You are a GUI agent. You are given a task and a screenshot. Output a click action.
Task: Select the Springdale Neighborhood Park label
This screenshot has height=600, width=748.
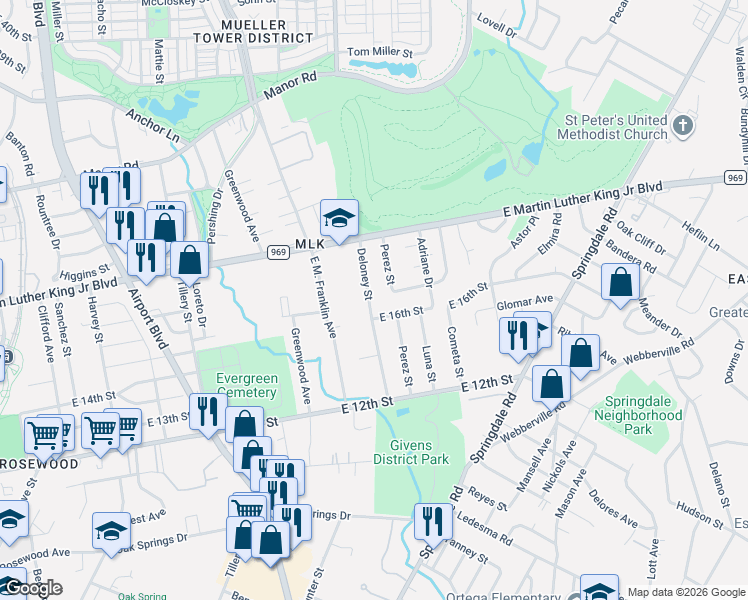(x=638, y=415)
